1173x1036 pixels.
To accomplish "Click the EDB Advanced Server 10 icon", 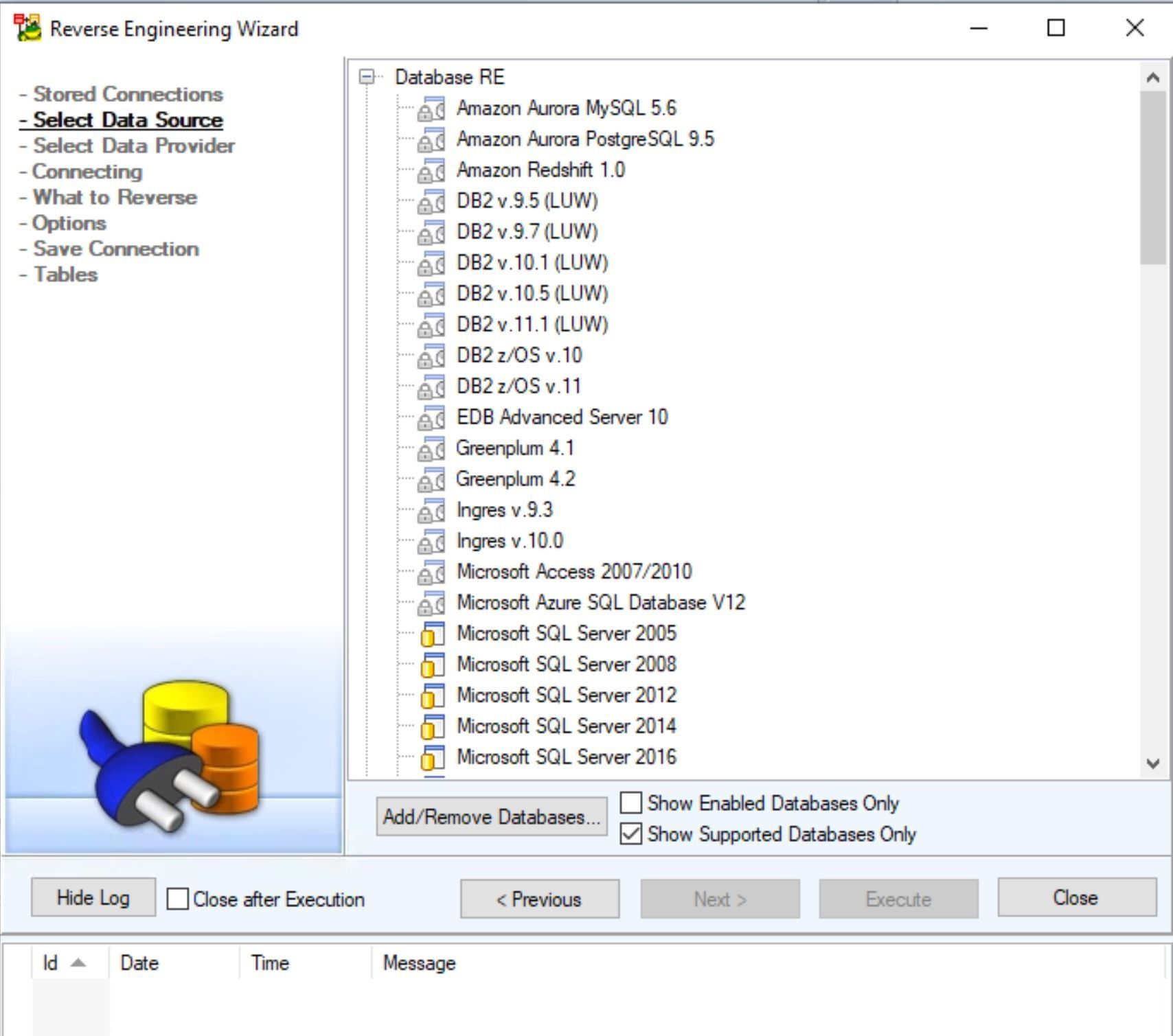I will coord(431,417).
